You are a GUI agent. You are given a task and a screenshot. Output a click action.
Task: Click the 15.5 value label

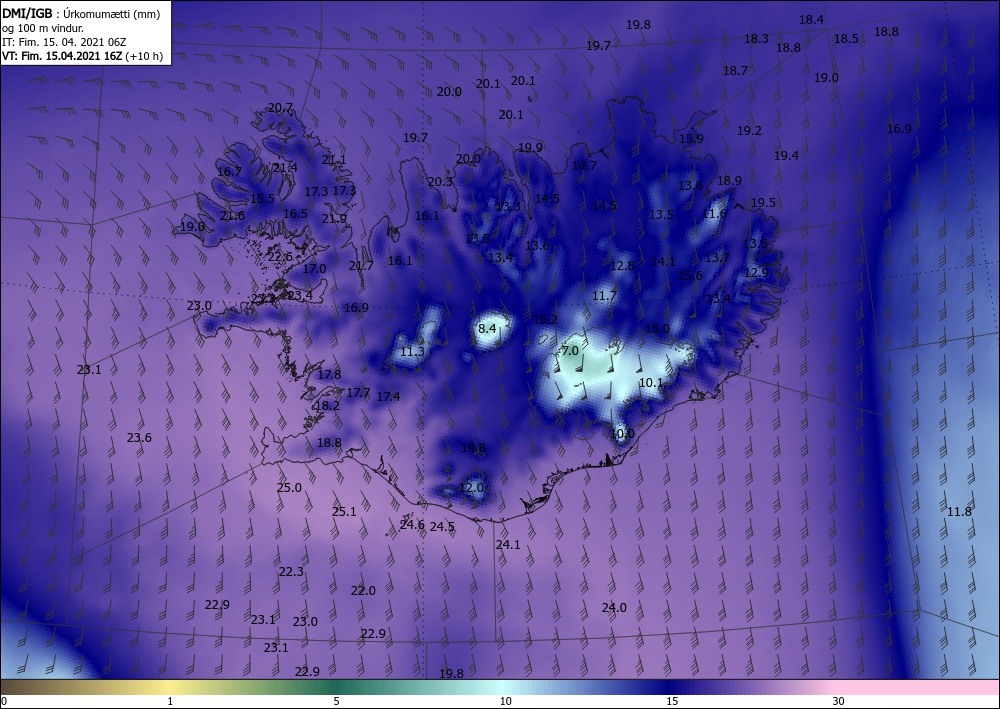point(262,198)
